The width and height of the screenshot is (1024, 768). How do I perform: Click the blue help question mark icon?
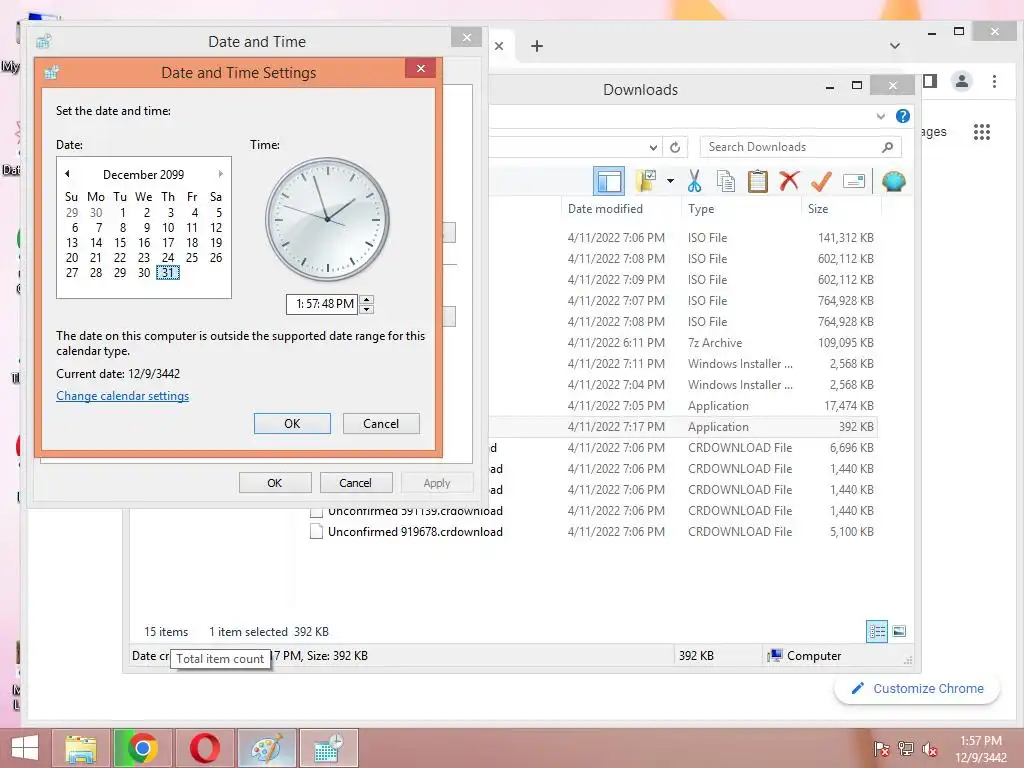903,116
